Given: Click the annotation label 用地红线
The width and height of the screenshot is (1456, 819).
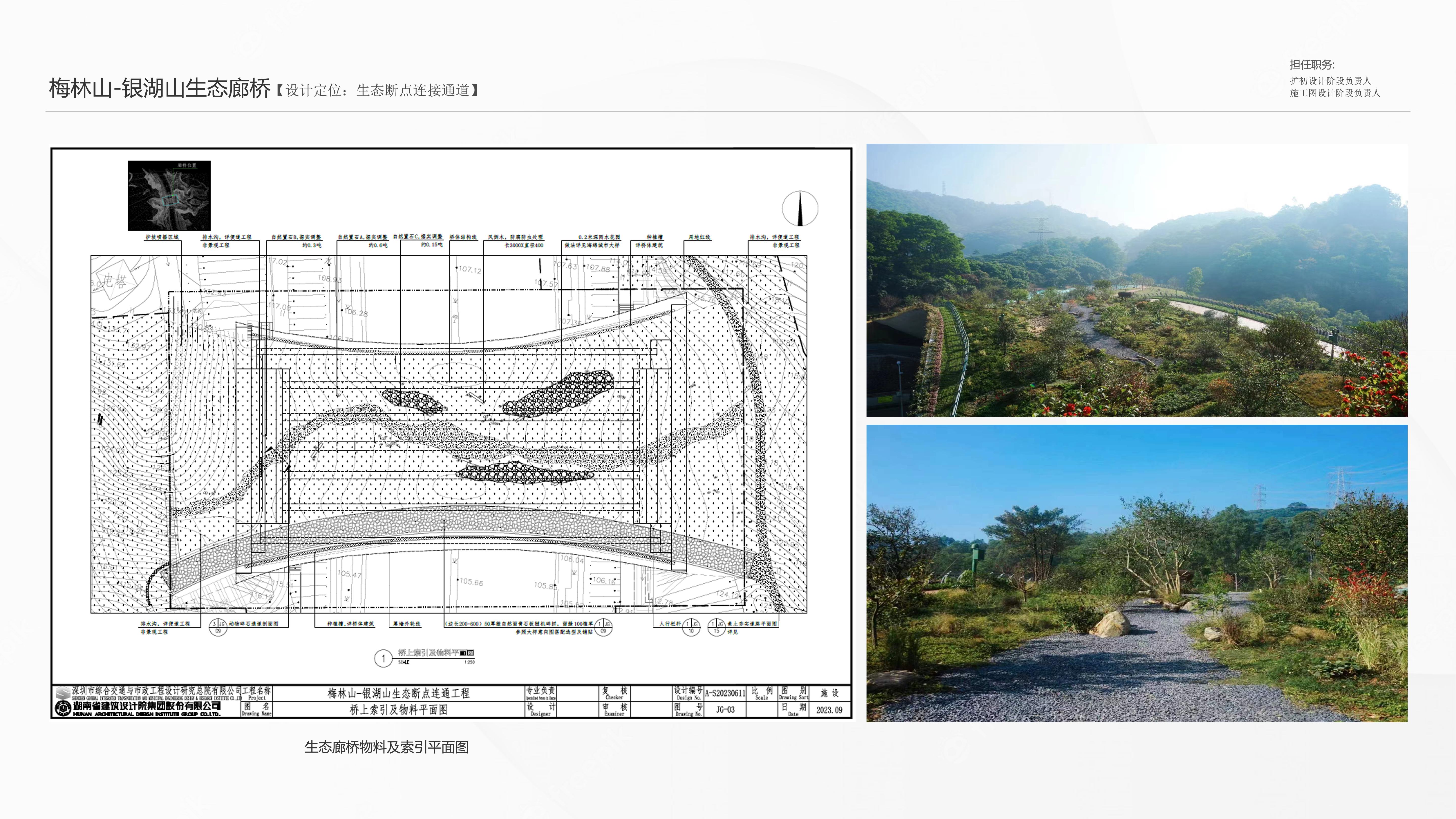Looking at the screenshot, I should [699, 237].
